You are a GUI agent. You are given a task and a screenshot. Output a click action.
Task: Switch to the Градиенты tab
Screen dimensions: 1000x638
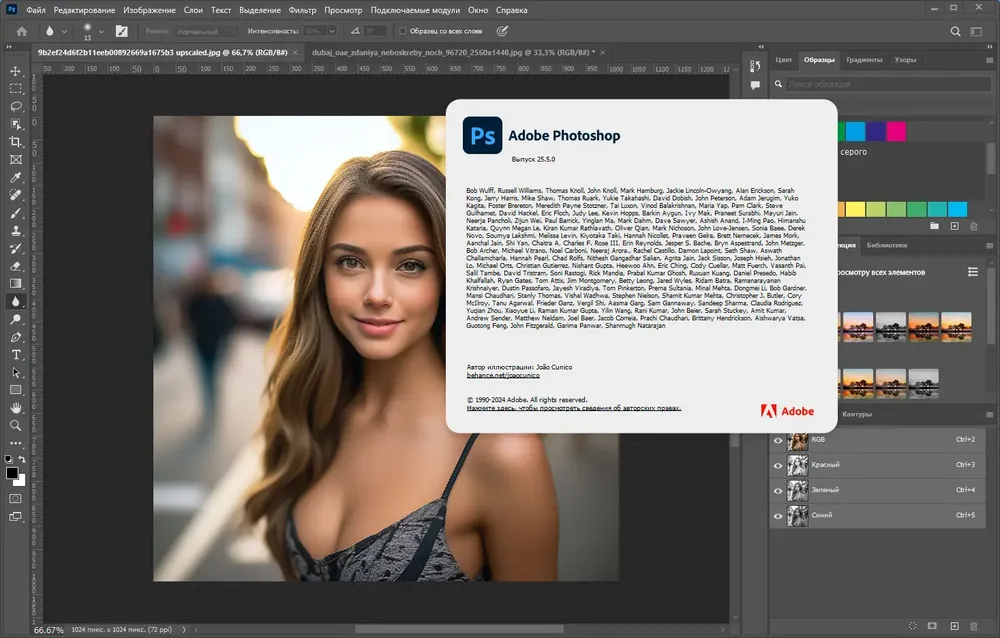coord(864,59)
